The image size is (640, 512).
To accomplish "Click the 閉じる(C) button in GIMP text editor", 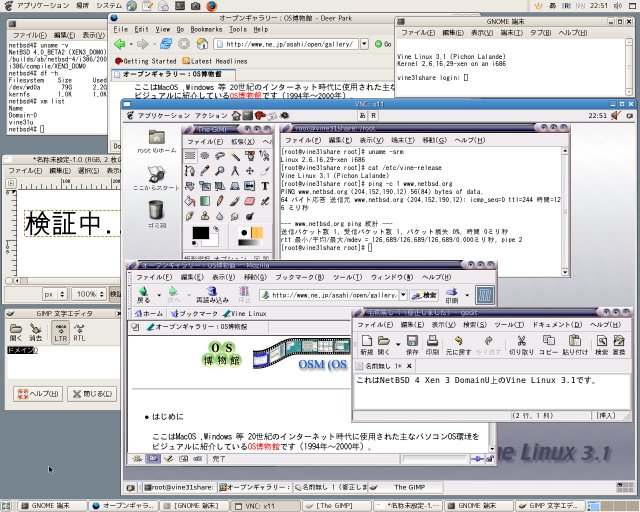I will tap(92, 394).
